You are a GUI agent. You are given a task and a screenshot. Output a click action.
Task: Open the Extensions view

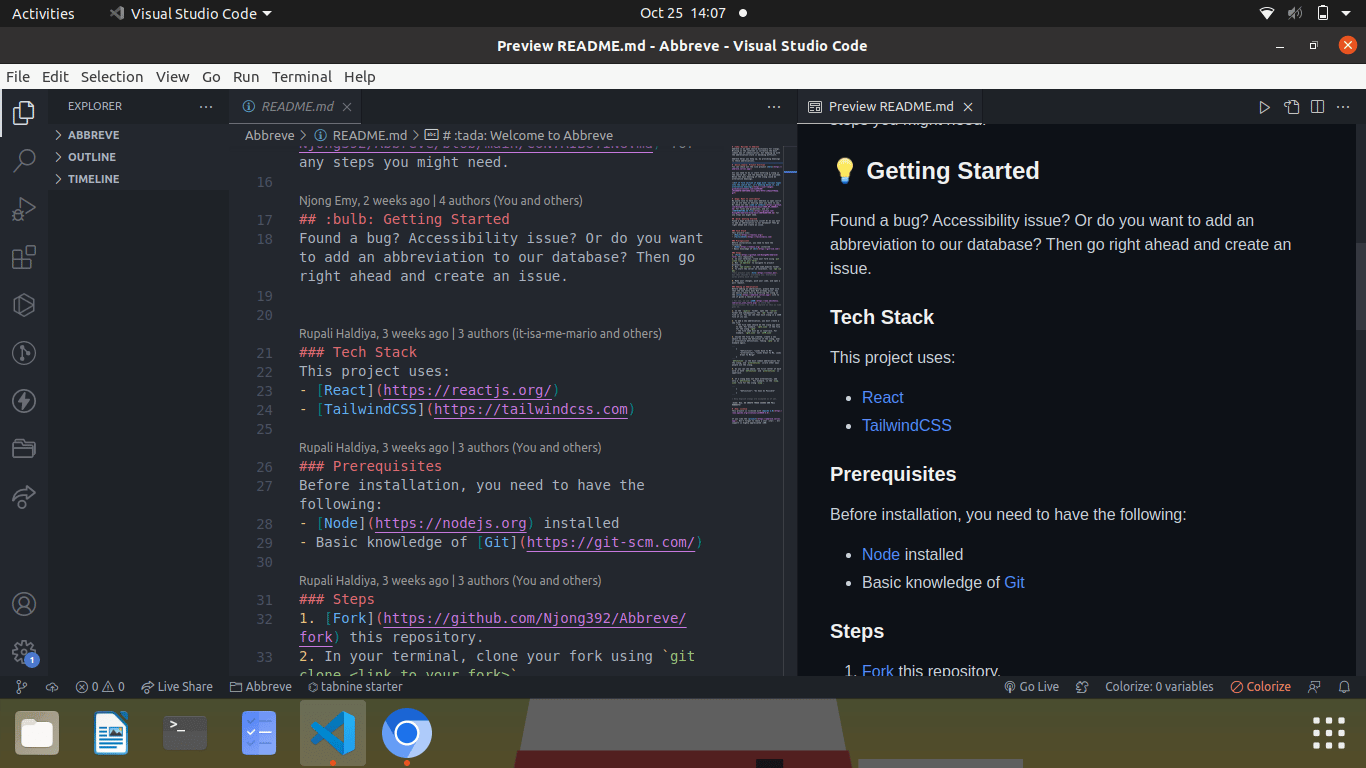click(24, 257)
